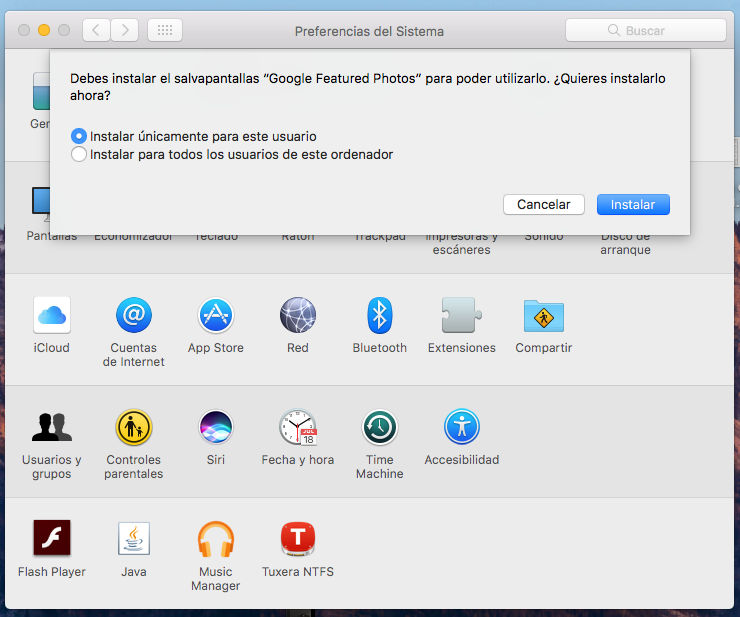This screenshot has width=740, height=617.
Task: Open the App Store preference pane
Action: [x=216, y=315]
